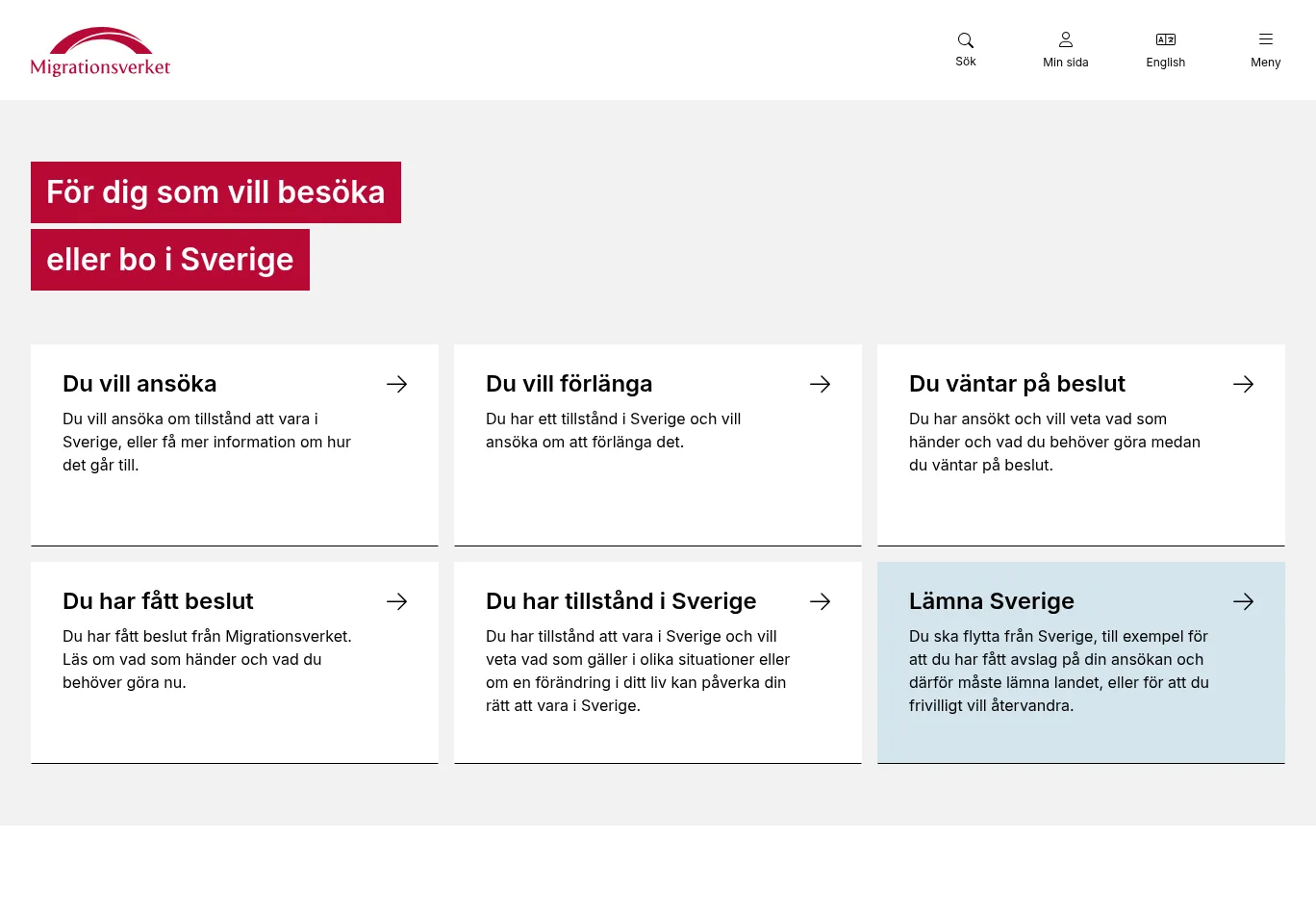Open the Du vill ansöka heading link
Screen dimensions: 1316x914
[139, 384]
